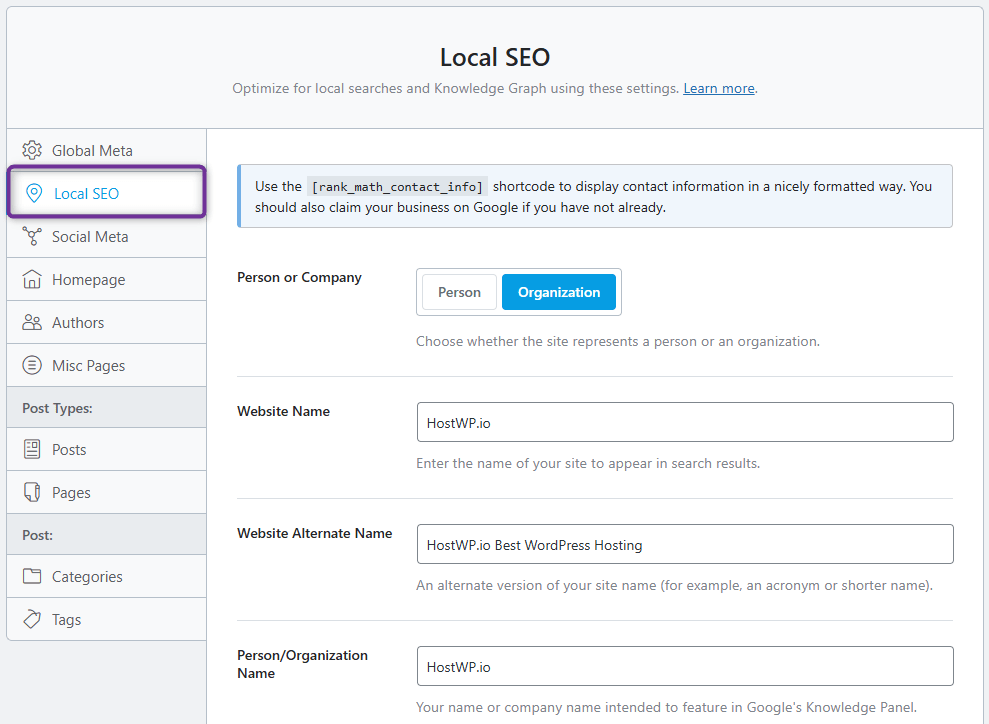
Task: Focus the Person/Organization Name field
Action: [685, 666]
